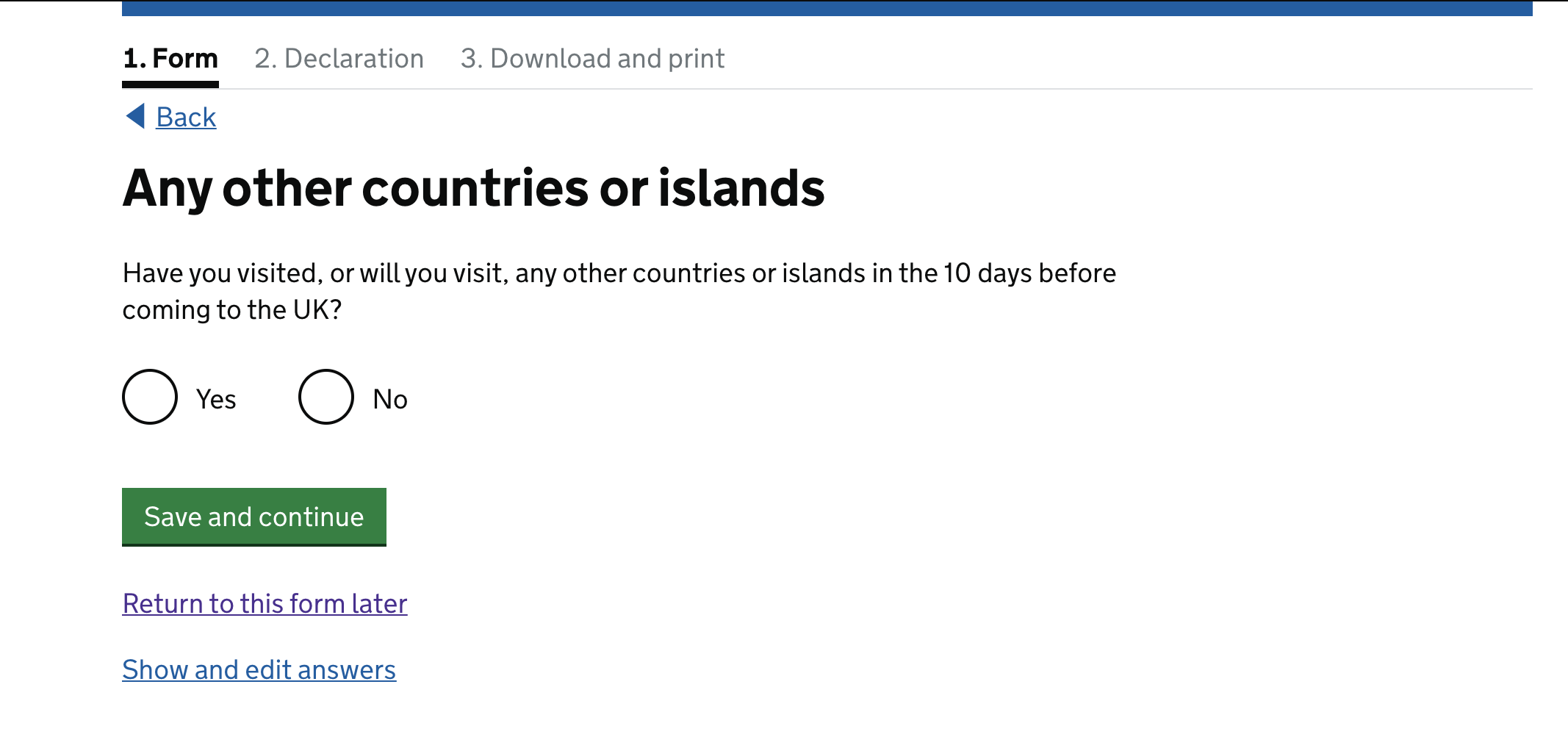
Task: Open 'Return to this form later' link
Action: (265, 603)
